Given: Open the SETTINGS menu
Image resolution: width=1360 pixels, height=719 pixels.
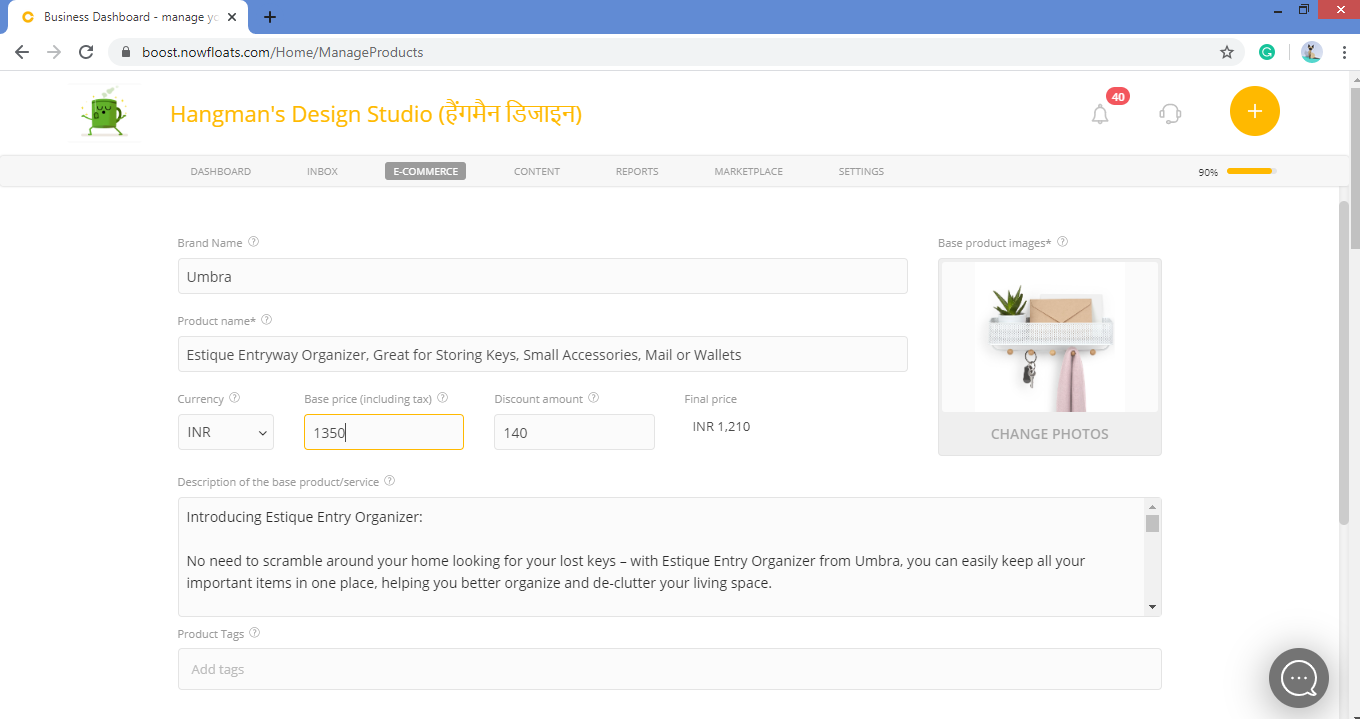Looking at the screenshot, I should (x=861, y=172).
